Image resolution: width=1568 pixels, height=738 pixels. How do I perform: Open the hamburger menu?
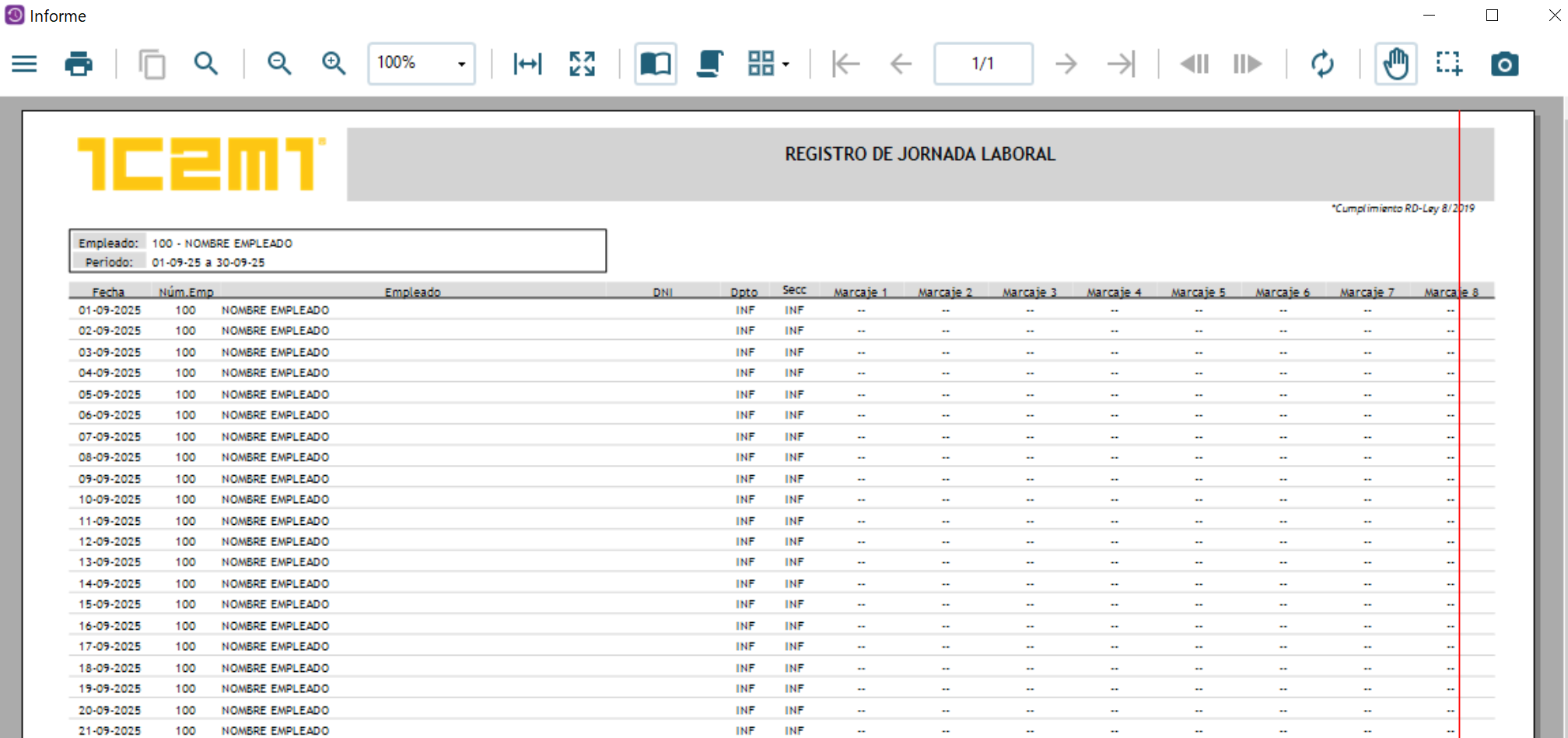[x=24, y=64]
